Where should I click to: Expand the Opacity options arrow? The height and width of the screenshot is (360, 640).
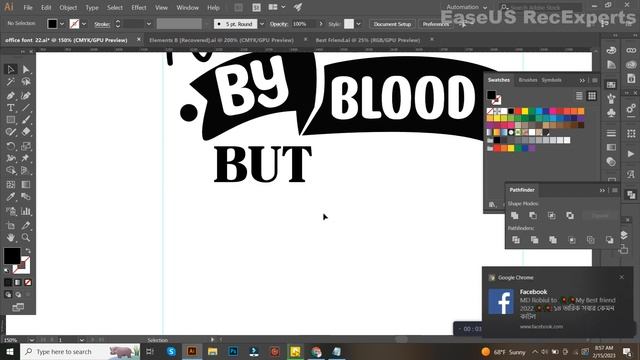point(321,24)
